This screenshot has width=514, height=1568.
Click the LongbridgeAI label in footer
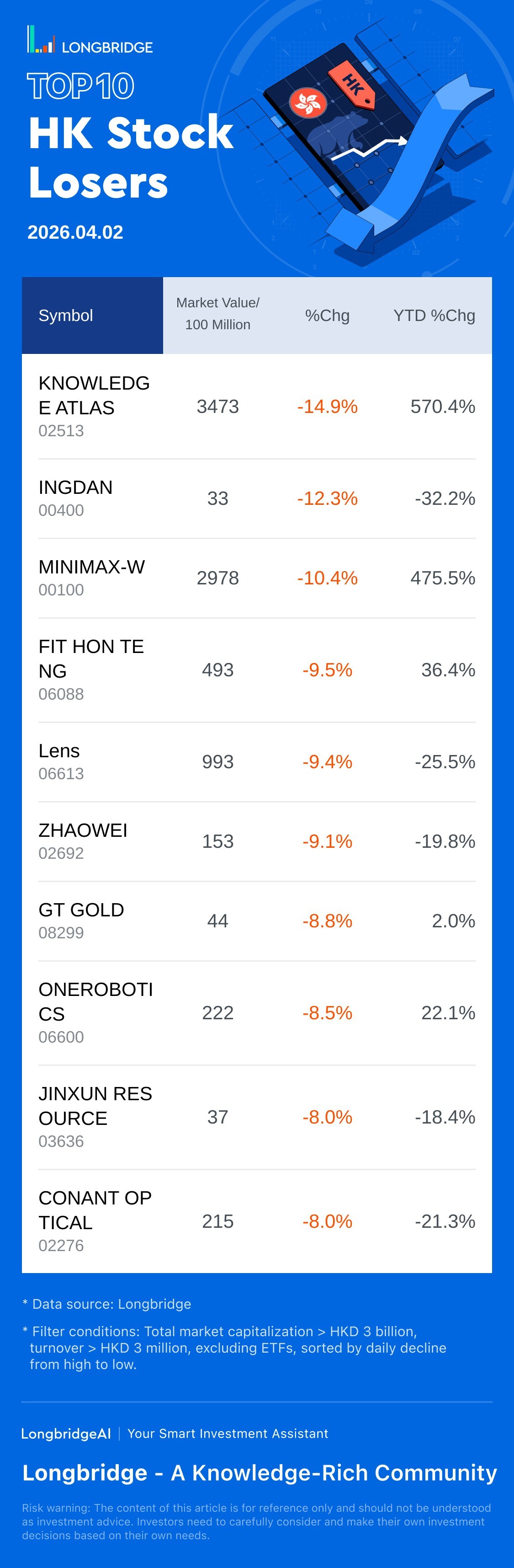pos(66,1434)
